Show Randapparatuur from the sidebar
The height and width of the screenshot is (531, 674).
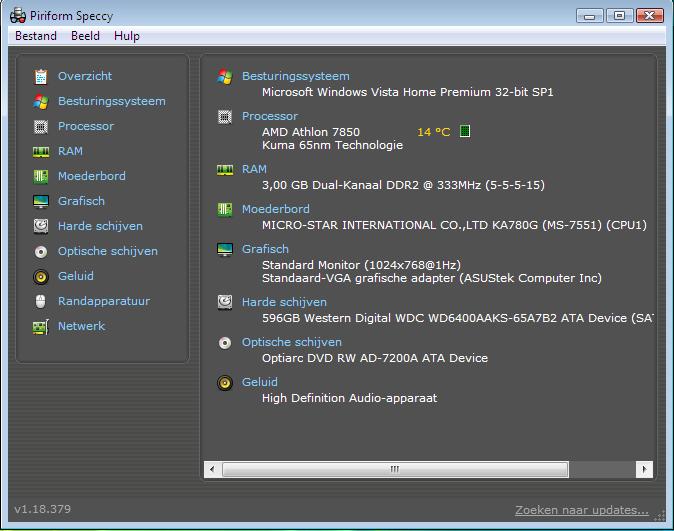tap(104, 301)
